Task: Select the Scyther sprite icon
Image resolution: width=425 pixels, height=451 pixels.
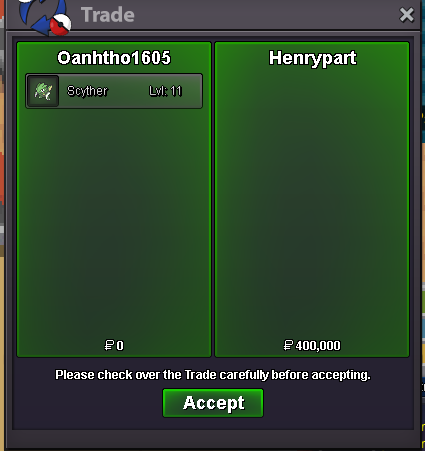Action: point(43,91)
